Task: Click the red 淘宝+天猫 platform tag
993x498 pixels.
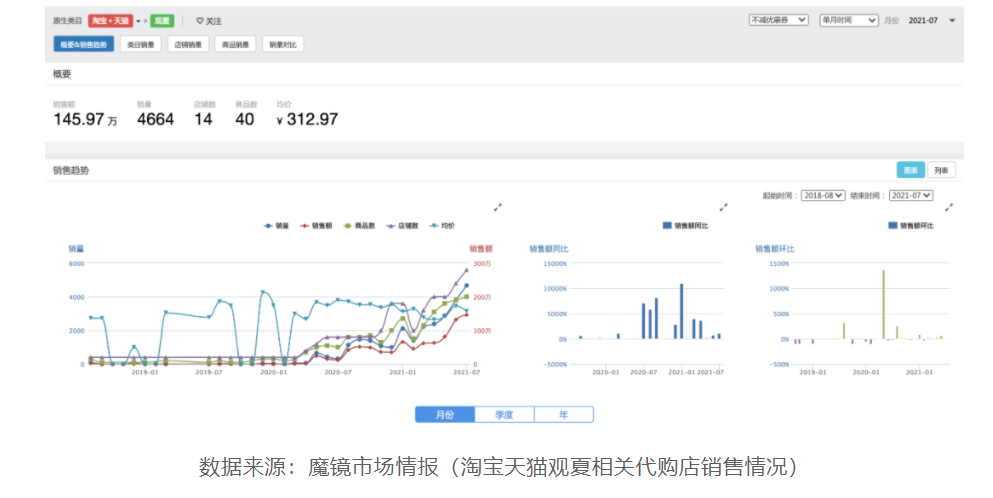Action: pyautogui.click(x=110, y=20)
